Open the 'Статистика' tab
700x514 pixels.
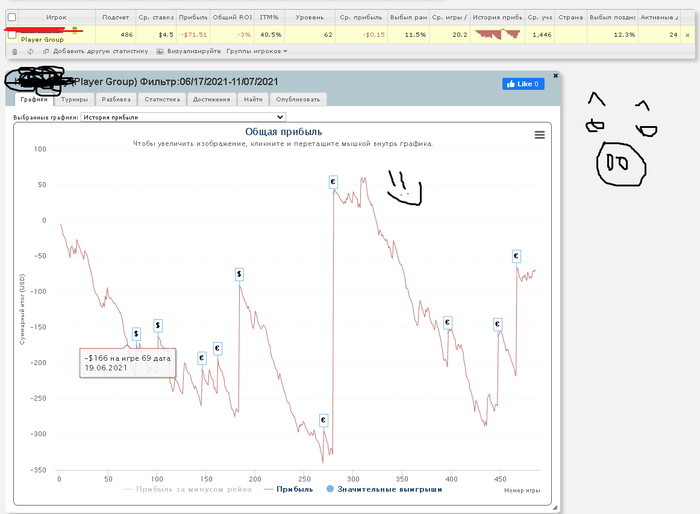click(x=162, y=99)
